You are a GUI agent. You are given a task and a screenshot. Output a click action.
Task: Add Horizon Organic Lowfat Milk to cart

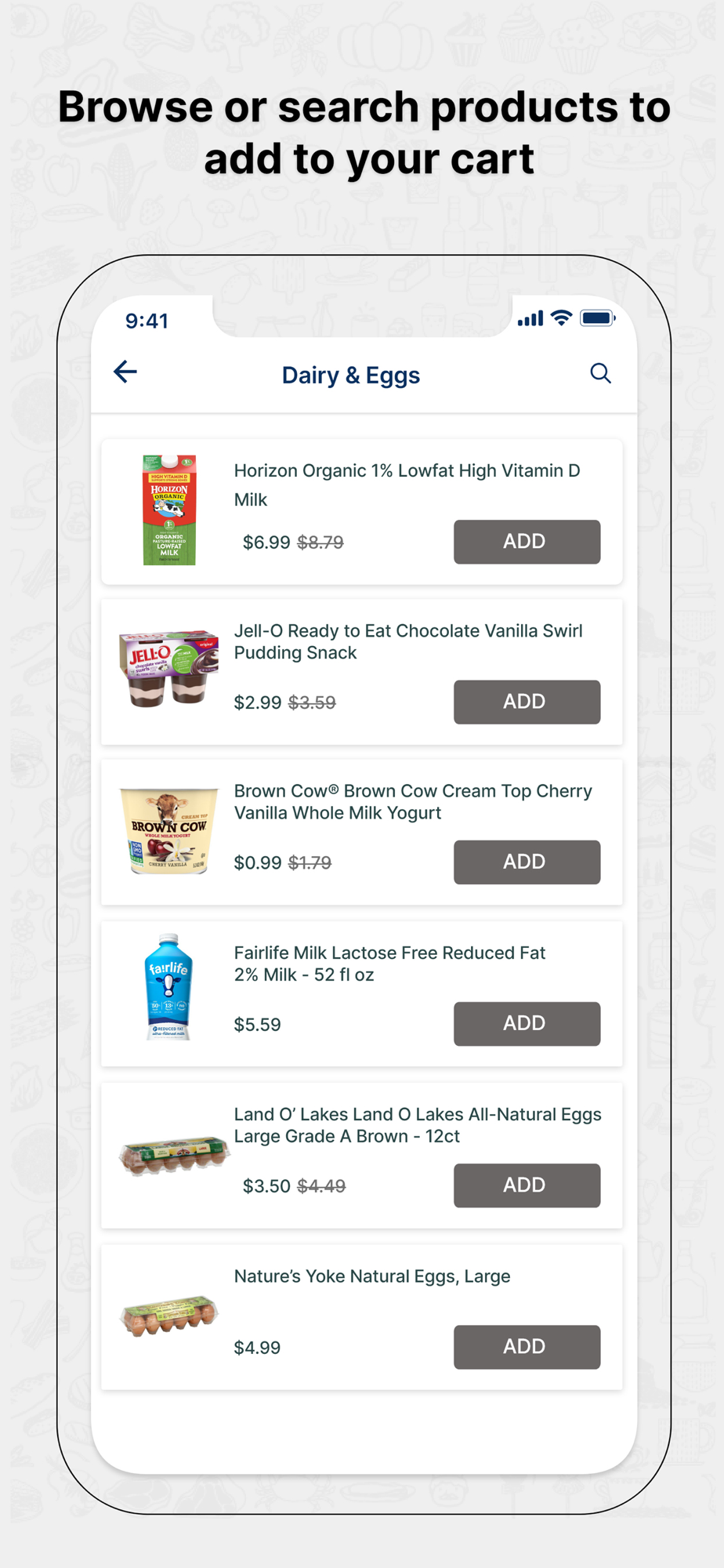coord(527,542)
